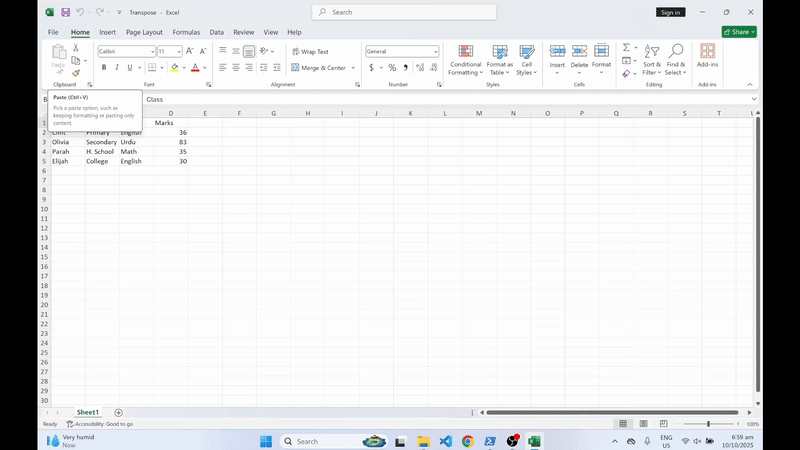This screenshot has height=450, width=800.
Task: Click the Clear eraser icon
Action: (627, 73)
